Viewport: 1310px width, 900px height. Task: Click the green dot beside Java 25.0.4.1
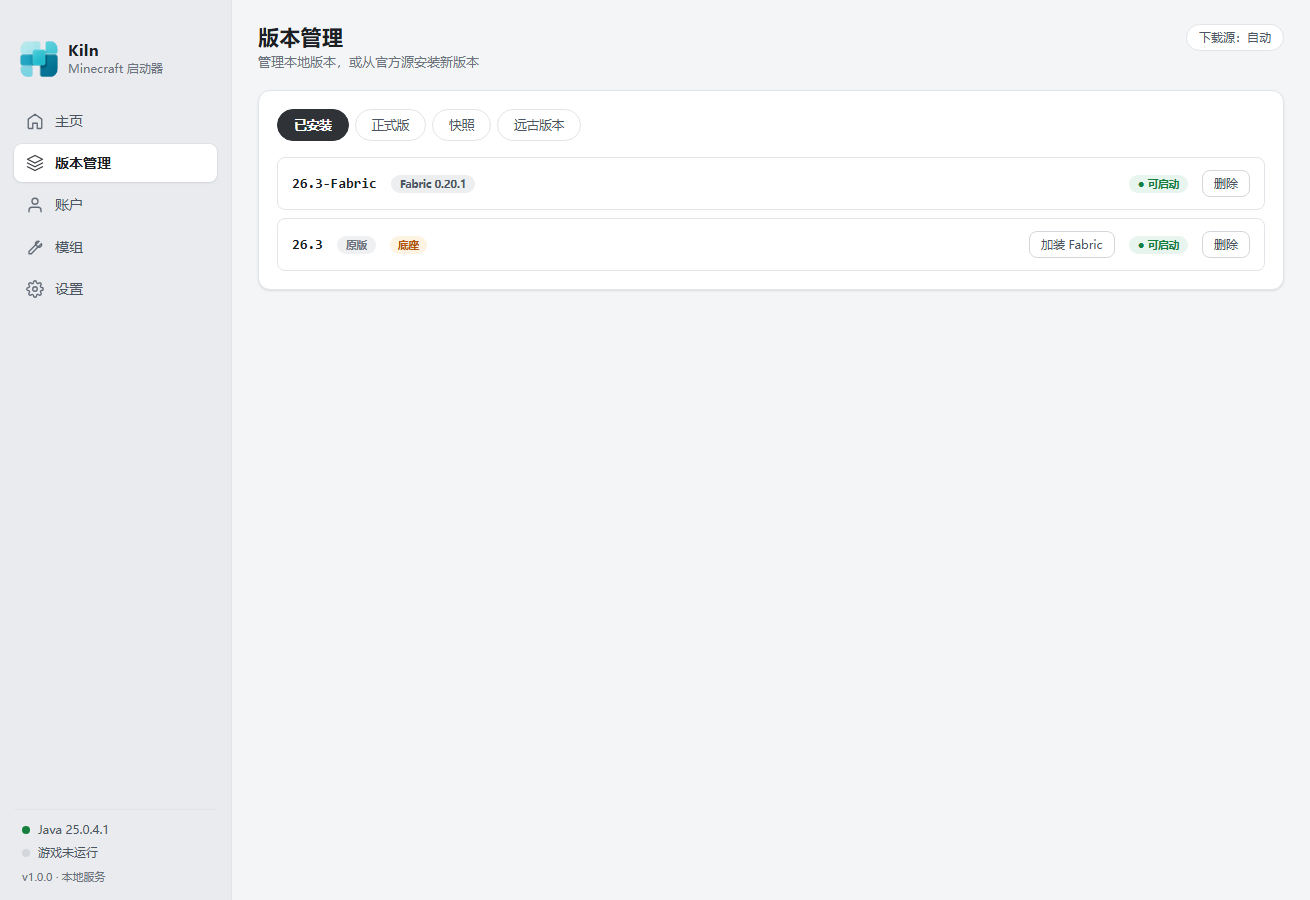(26, 830)
